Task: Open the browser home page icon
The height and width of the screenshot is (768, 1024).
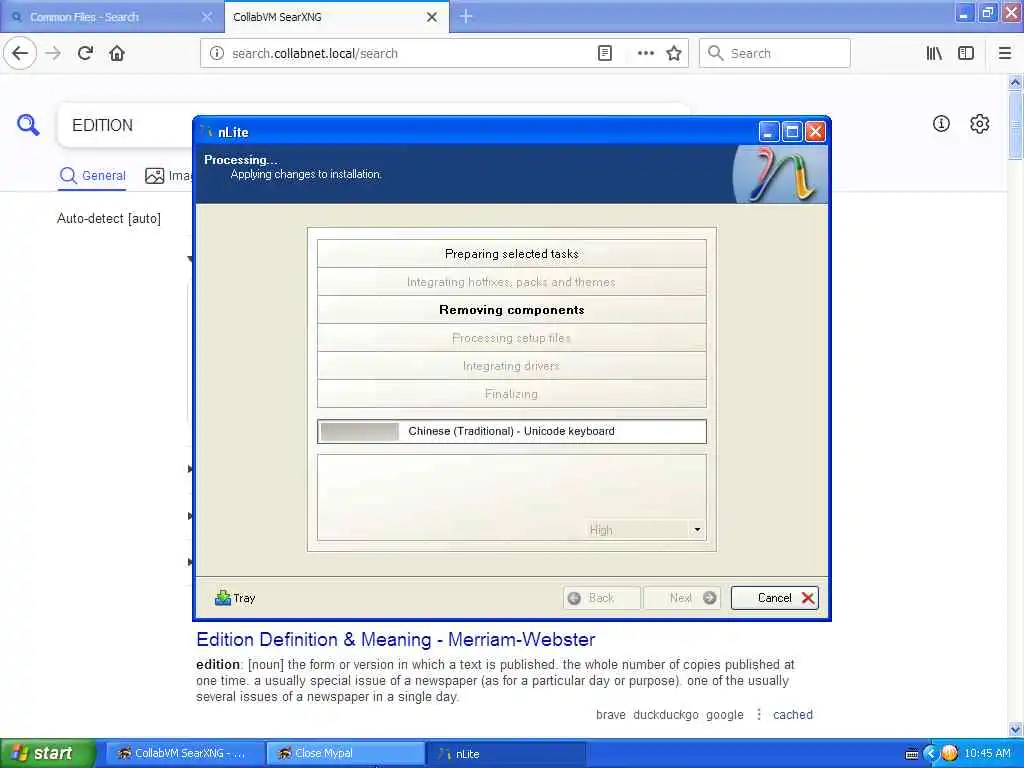Action: coord(117,53)
